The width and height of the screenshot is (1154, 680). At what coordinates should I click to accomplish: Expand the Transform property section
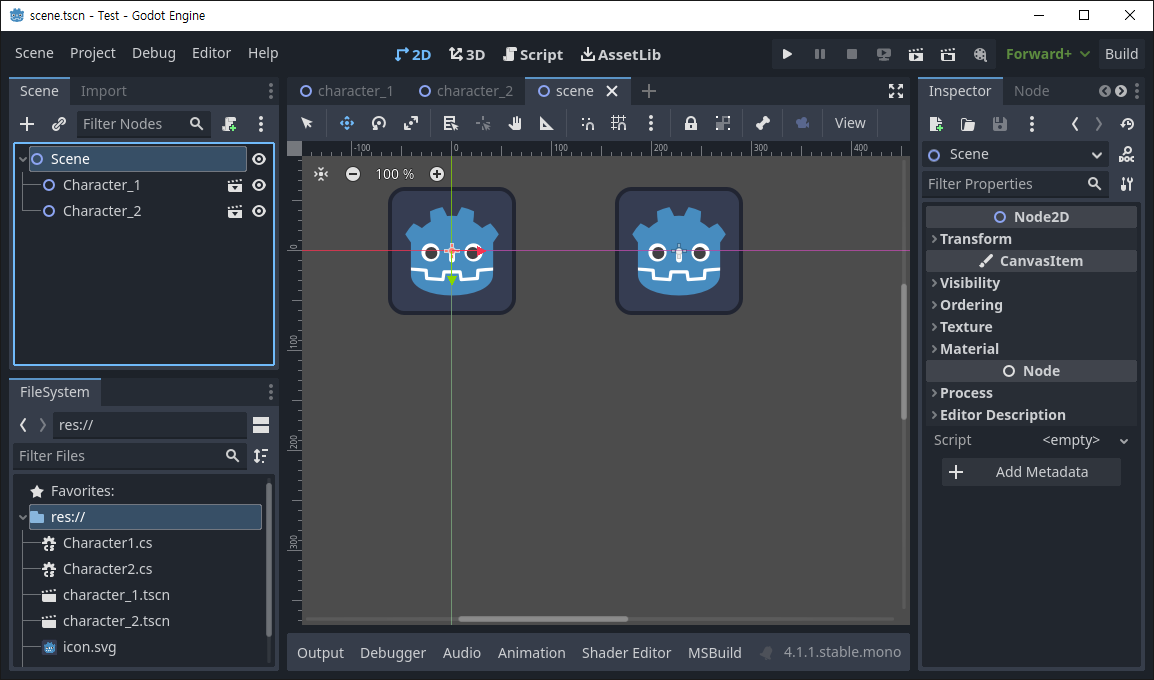click(1031, 239)
